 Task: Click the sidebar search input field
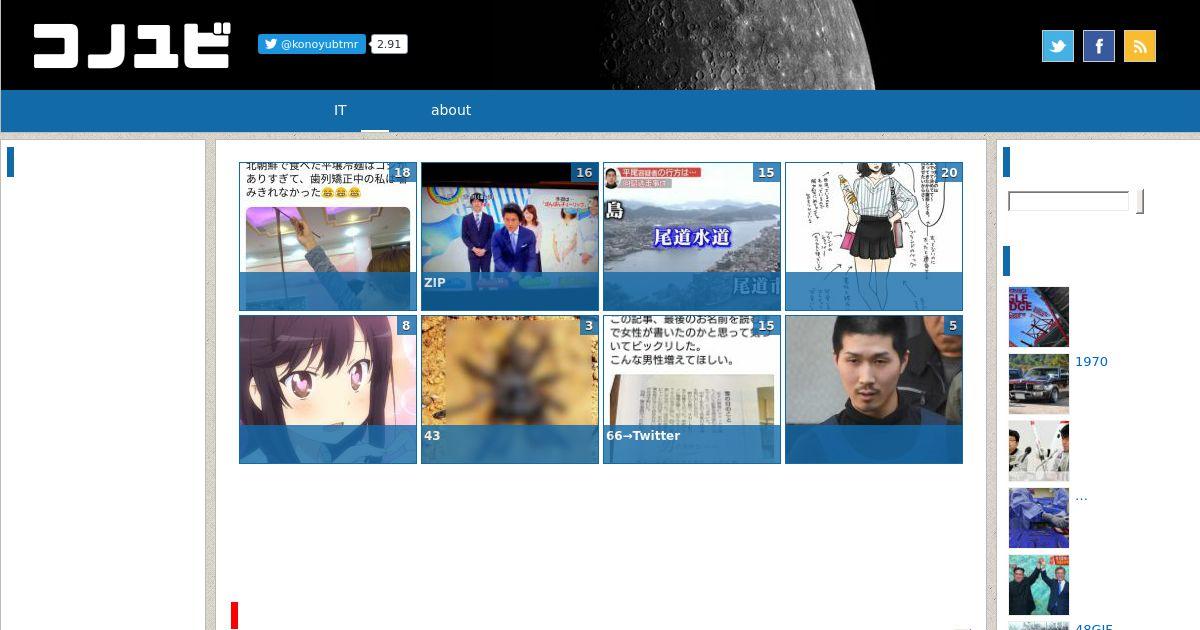(1069, 201)
